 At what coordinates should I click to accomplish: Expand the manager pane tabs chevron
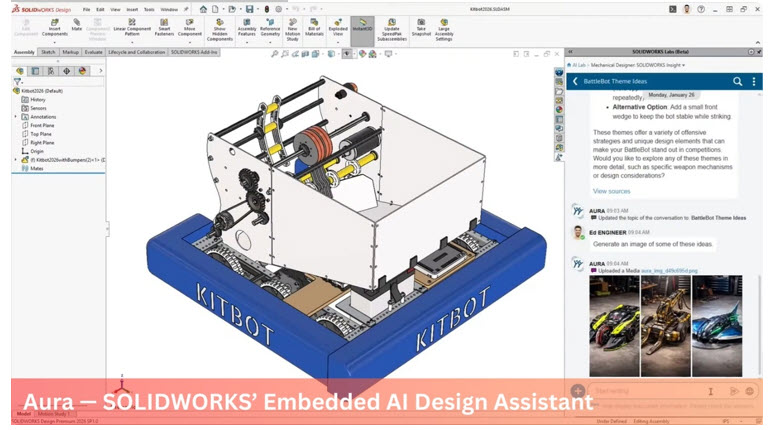click(x=101, y=71)
